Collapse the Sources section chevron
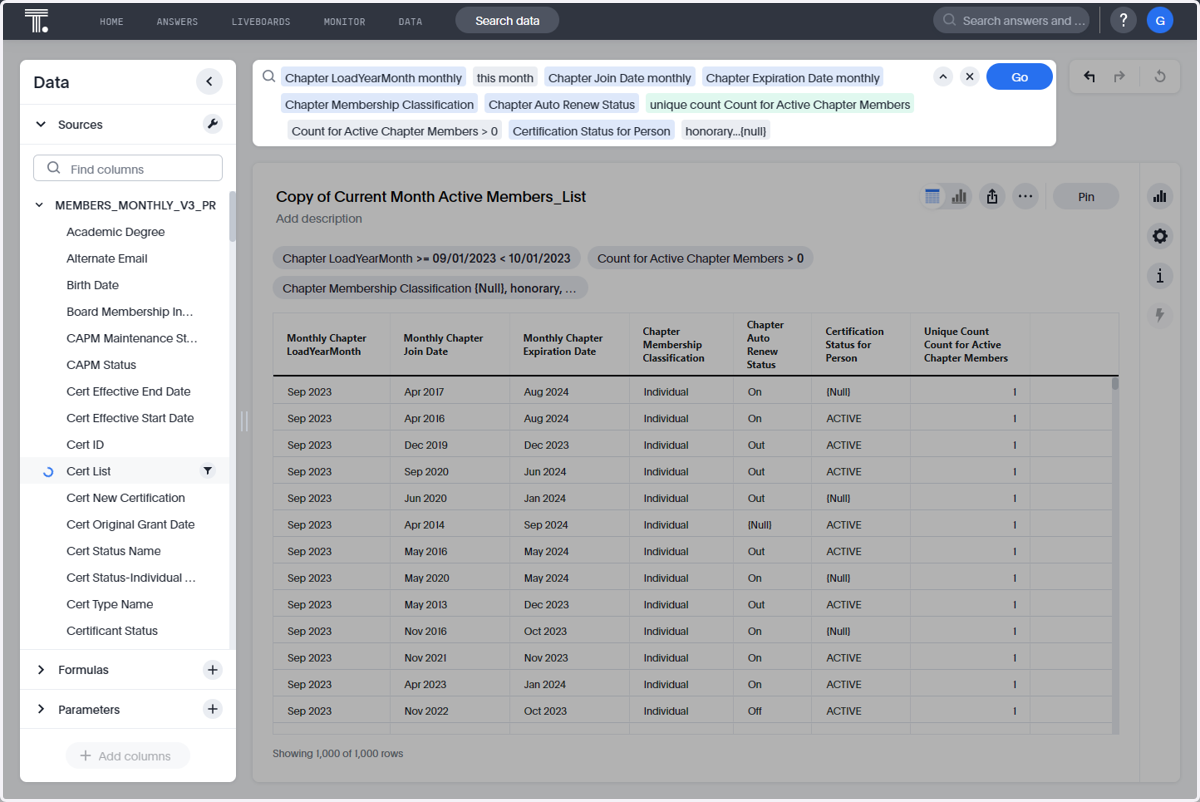Screen dimensions: 1200x802 [x=41, y=125]
